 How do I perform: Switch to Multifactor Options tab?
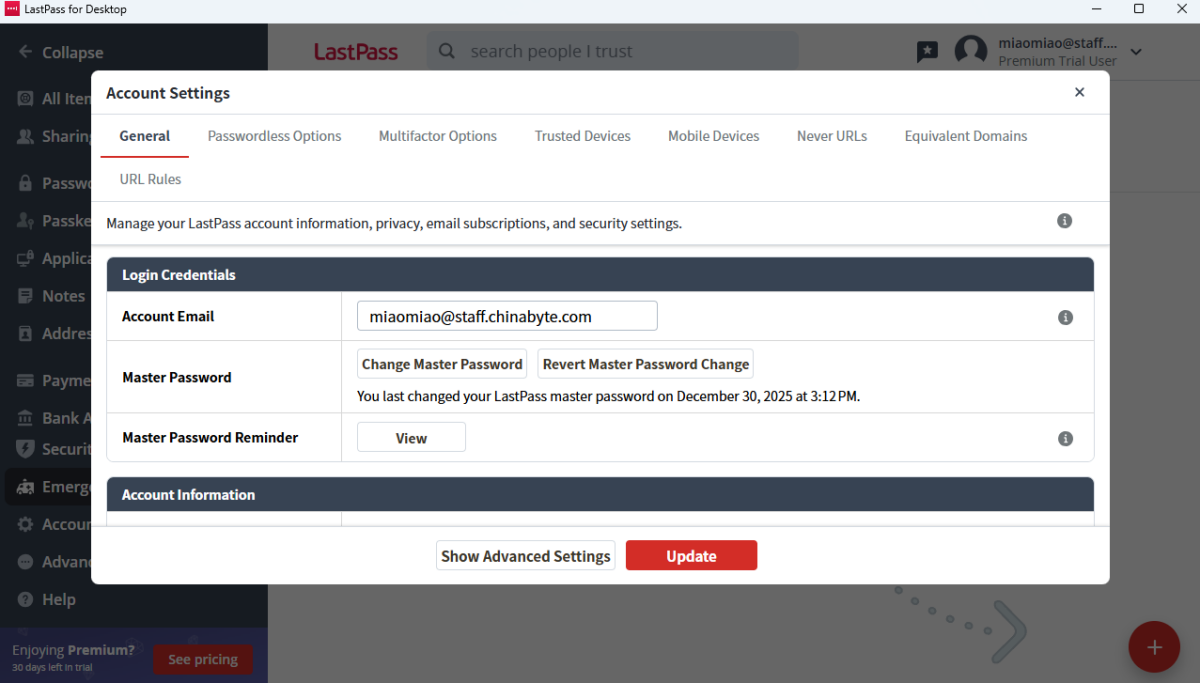[437, 136]
